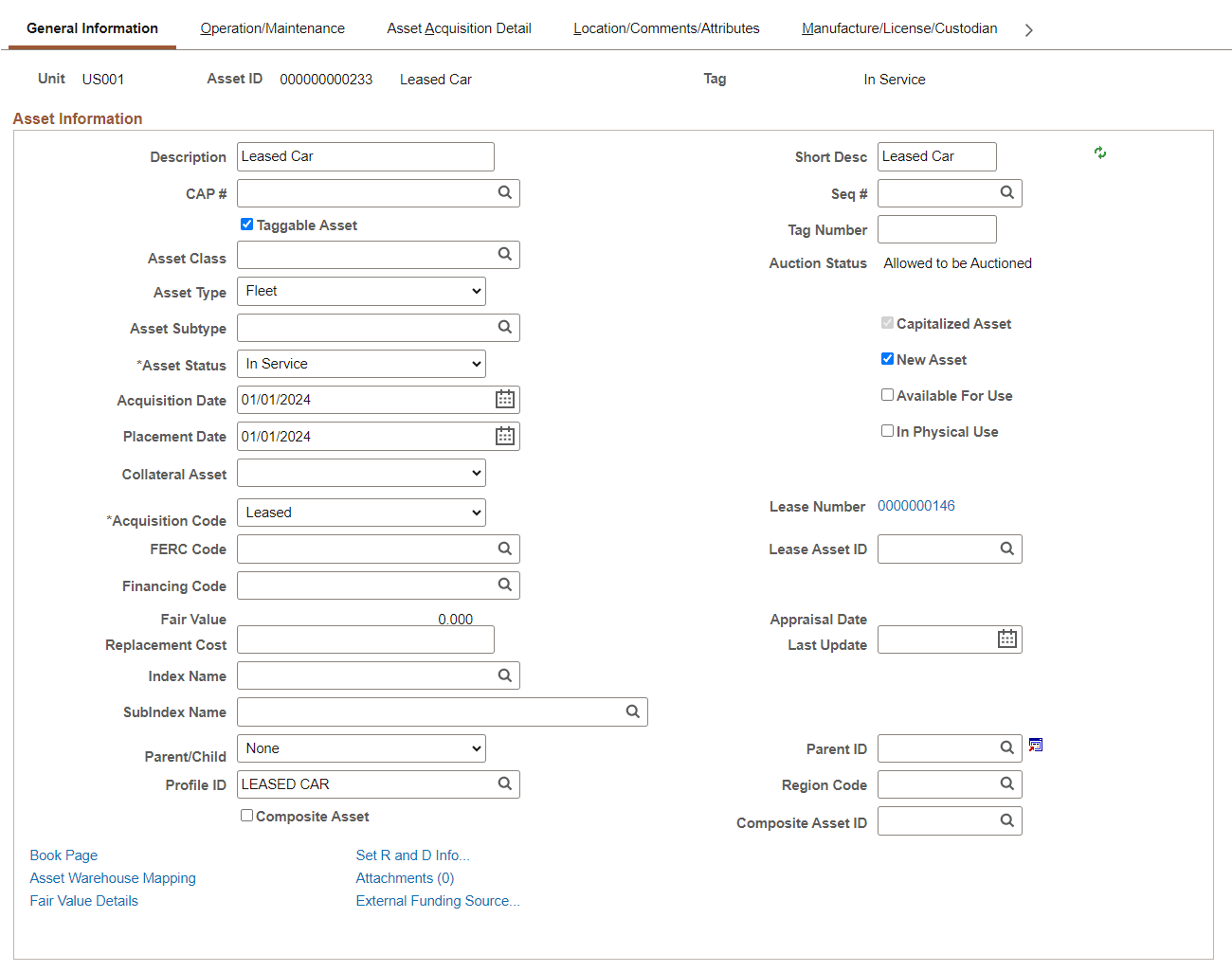Click the refresh icon near Short Desc
1232x972 pixels.
pyautogui.click(x=1099, y=153)
